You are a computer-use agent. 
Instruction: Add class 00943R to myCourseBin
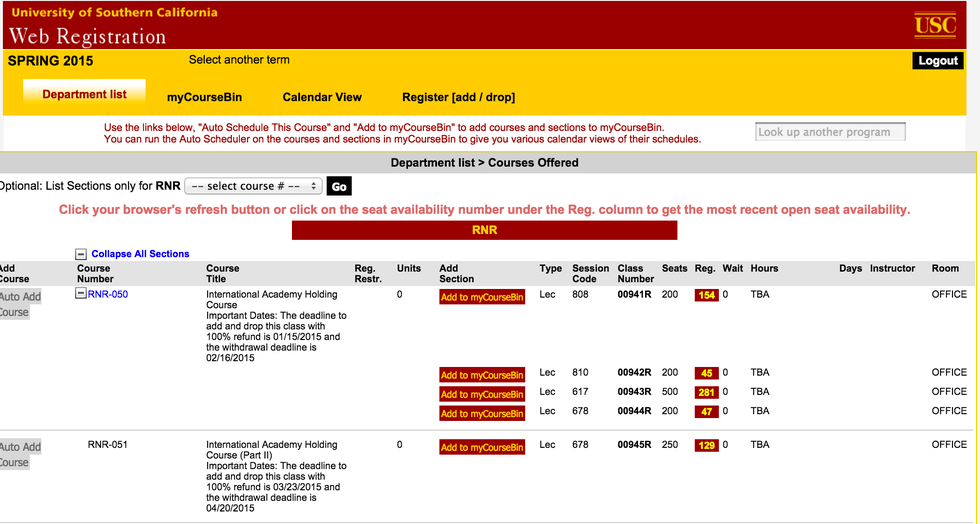482,394
